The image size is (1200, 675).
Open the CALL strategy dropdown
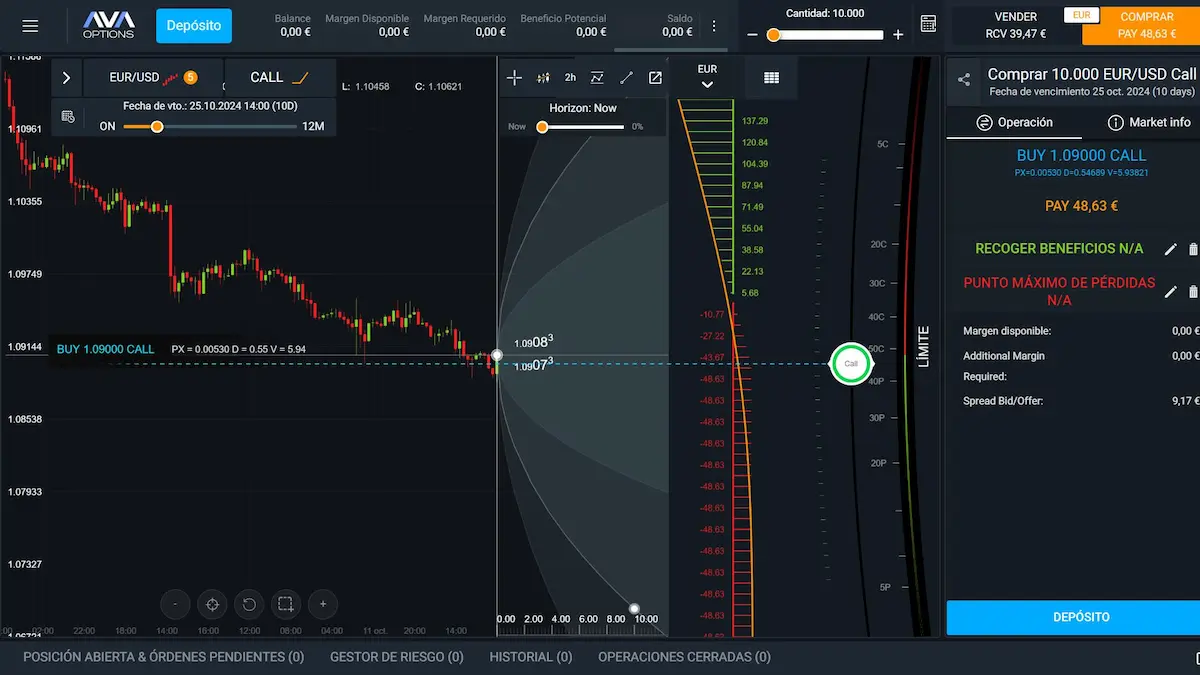coord(279,77)
